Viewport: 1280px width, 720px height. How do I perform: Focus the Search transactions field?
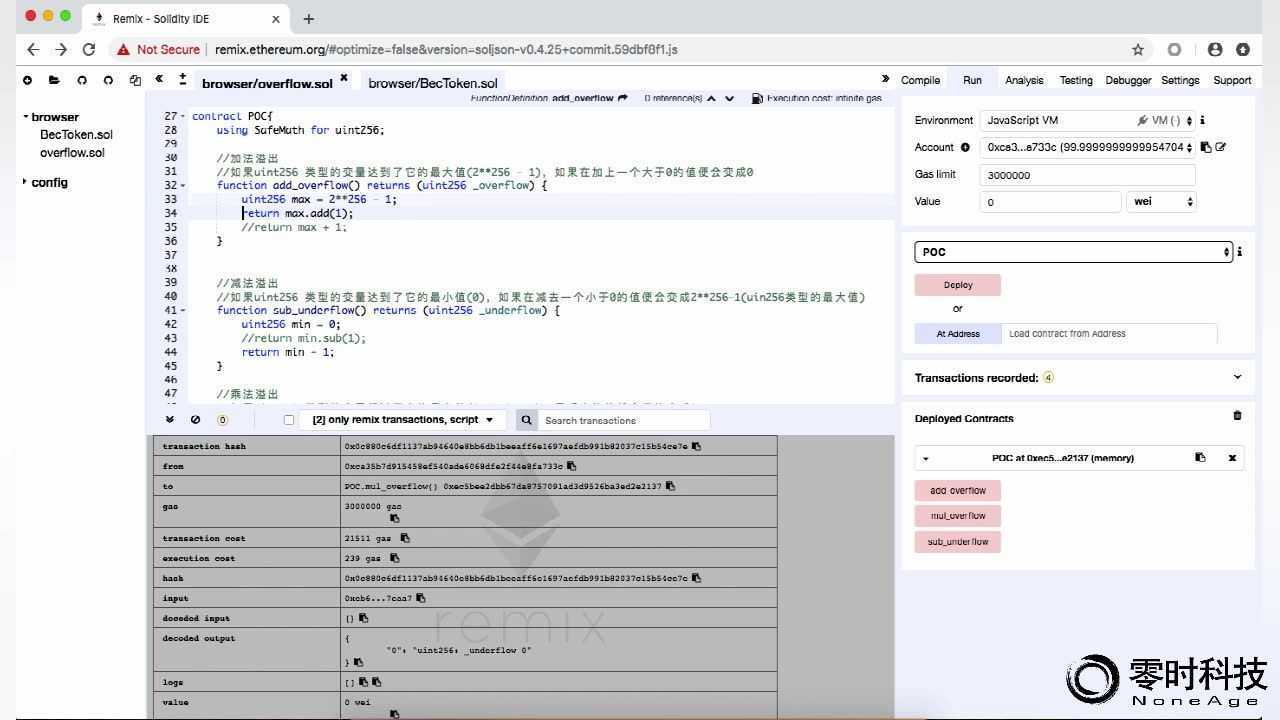click(x=625, y=420)
